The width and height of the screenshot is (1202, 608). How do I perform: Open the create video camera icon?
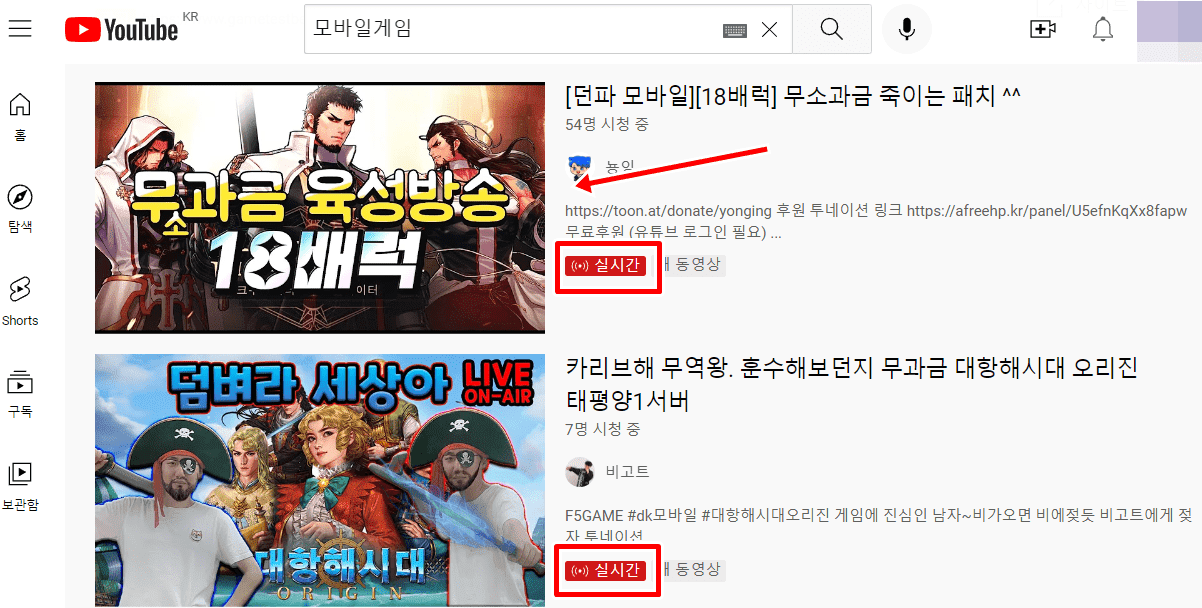[x=1042, y=29]
